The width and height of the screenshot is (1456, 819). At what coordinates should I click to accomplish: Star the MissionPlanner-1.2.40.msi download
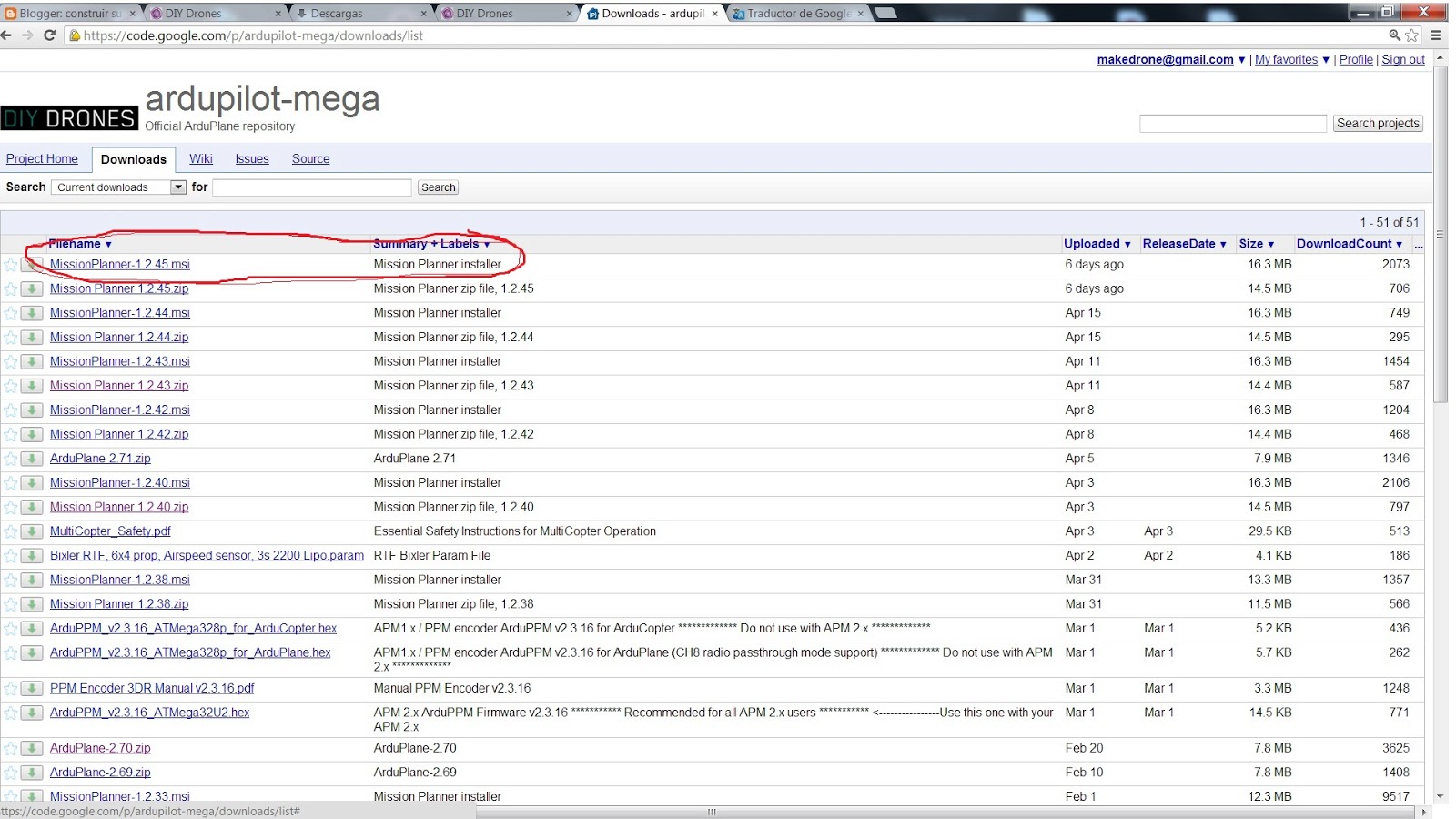pos(10,483)
